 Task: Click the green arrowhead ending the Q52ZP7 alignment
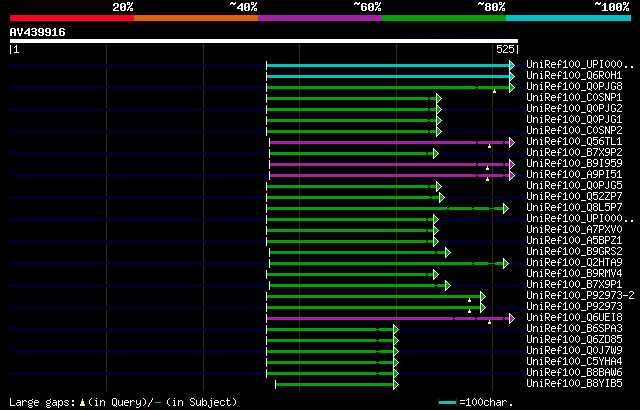tap(442, 197)
